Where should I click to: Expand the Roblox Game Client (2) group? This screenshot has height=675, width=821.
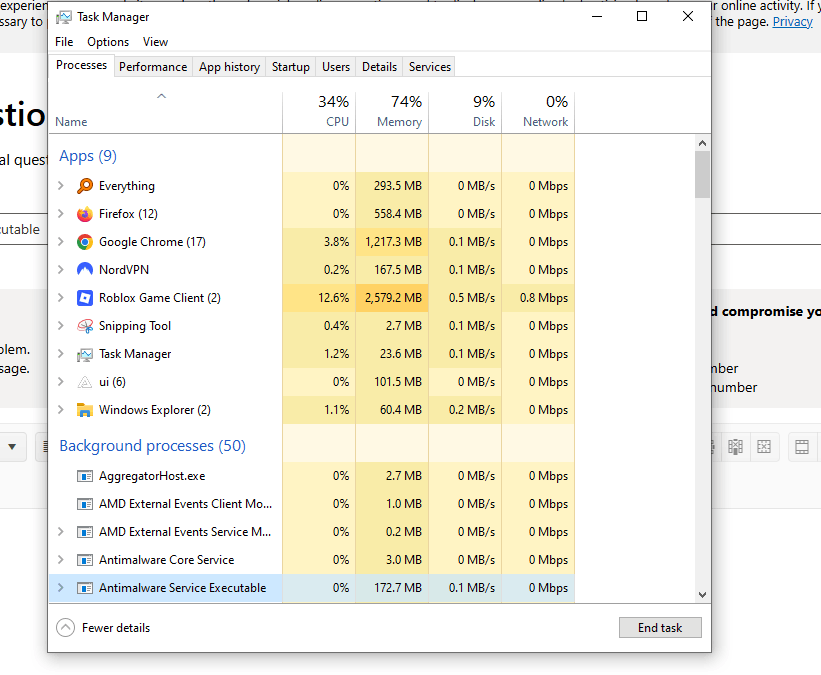(61, 298)
